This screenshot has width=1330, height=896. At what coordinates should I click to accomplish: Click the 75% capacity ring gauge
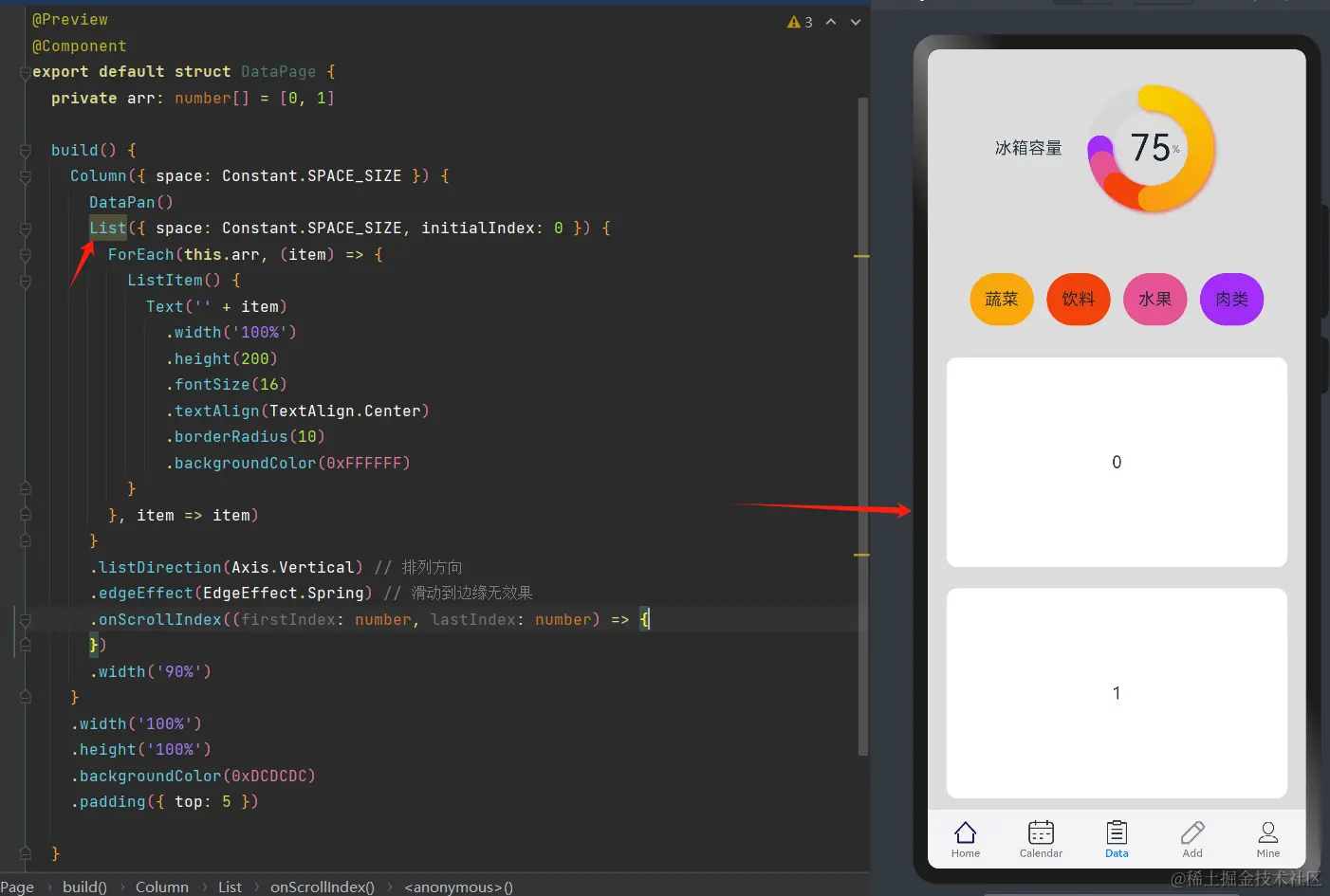tap(1152, 148)
